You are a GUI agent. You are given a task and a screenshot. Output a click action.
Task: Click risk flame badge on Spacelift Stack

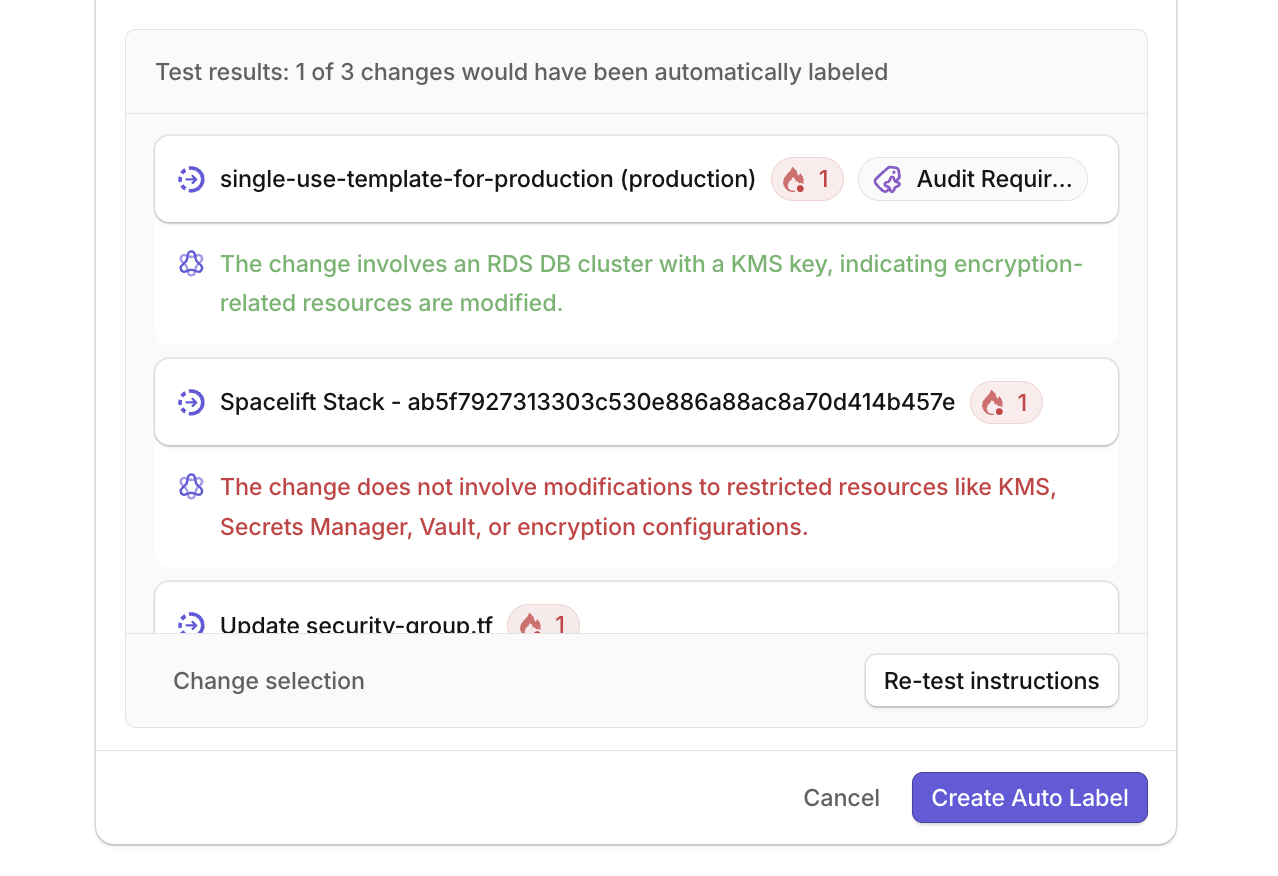pos(1006,402)
